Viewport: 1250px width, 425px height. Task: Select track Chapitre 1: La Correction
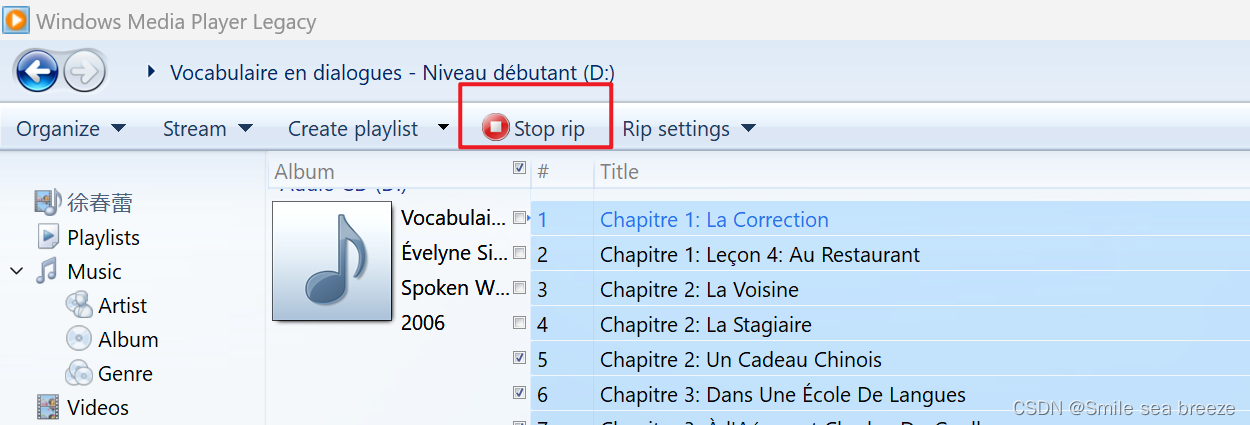[x=714, y=220]
